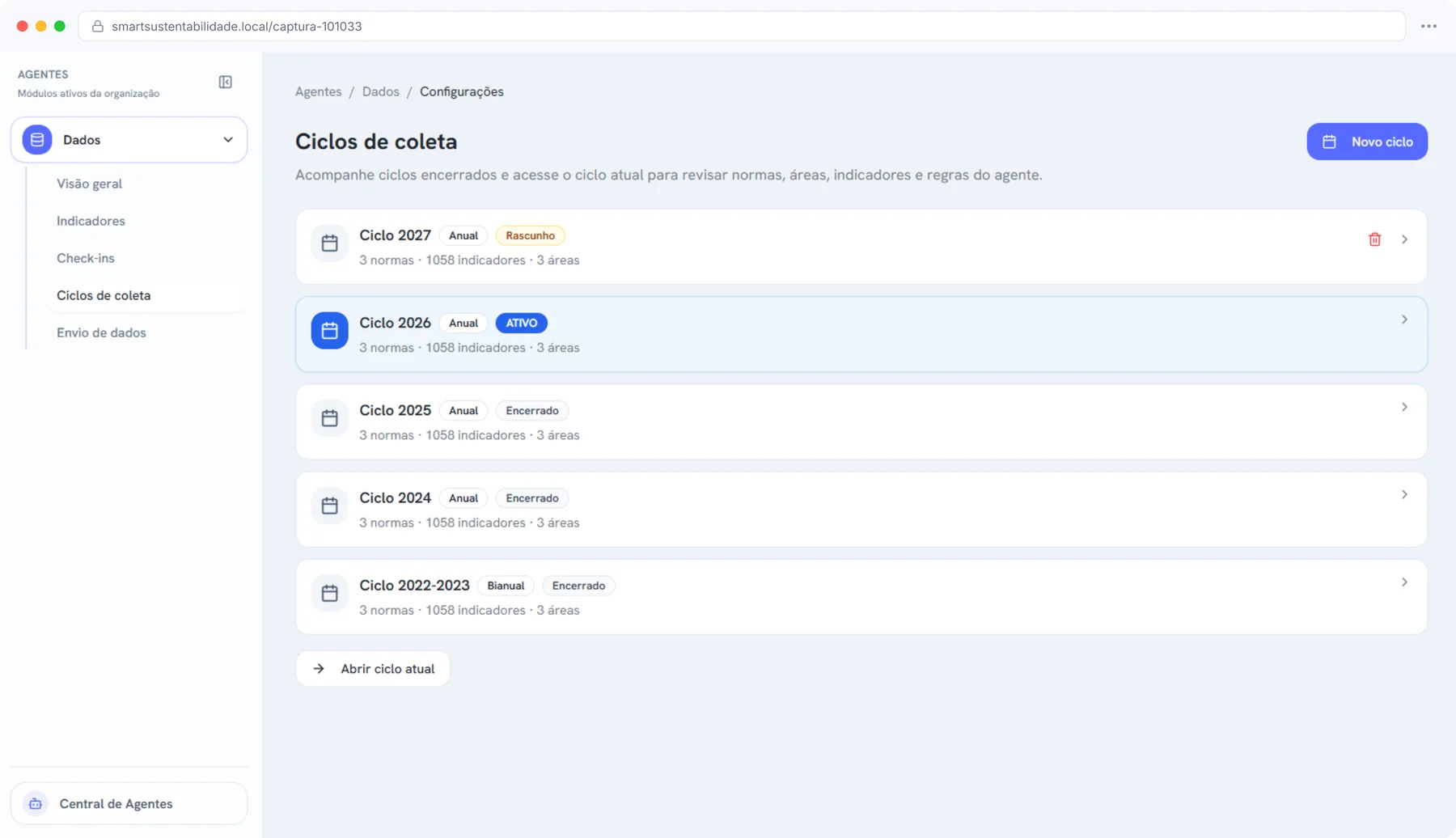This screenshot has height=838, width=1456.
Task: Click Encerrado badge on Ciclo 2024
Action: pos(532,497)
